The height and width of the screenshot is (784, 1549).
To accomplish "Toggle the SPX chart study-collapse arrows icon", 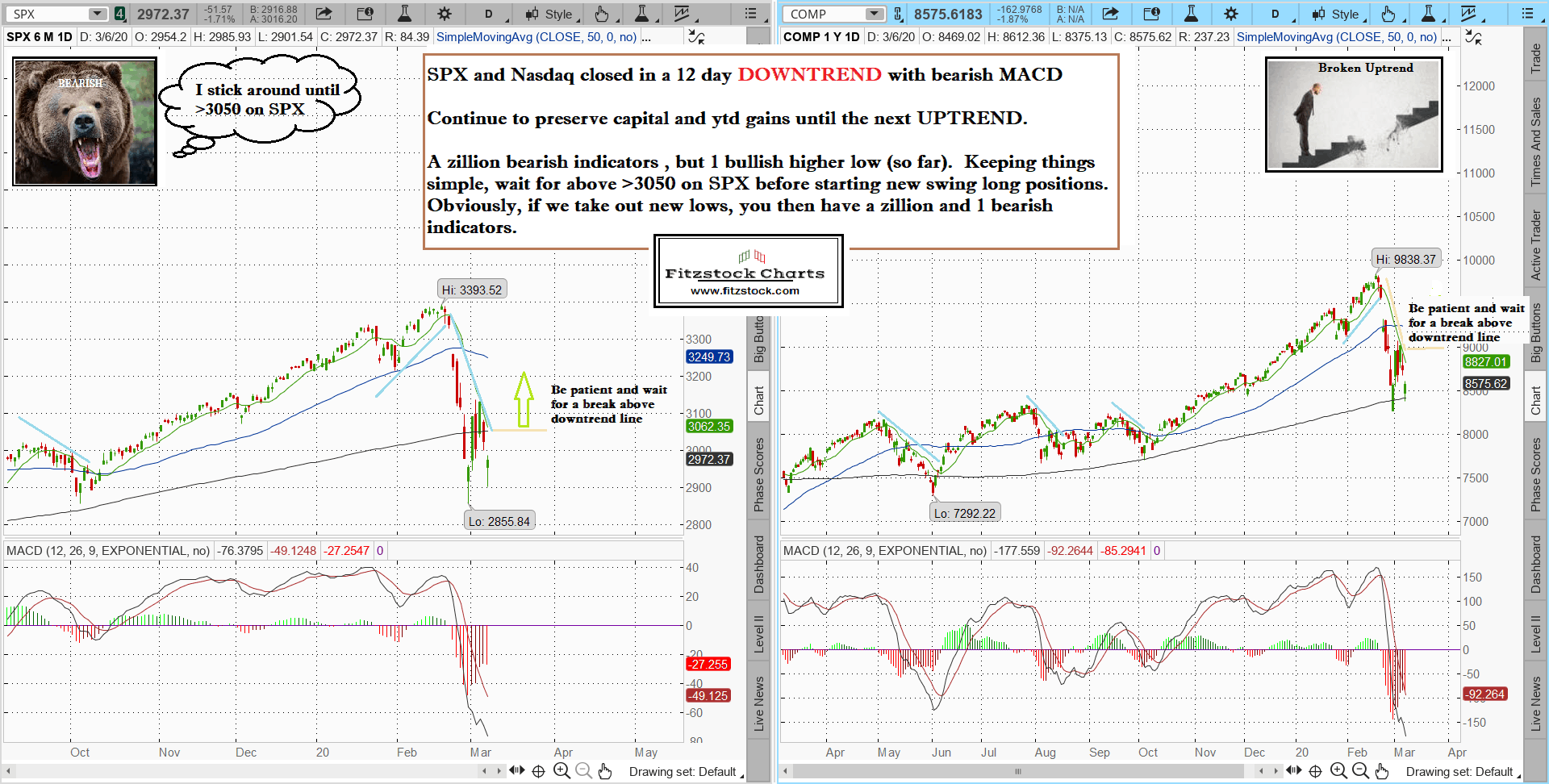I will pos(695,37).
